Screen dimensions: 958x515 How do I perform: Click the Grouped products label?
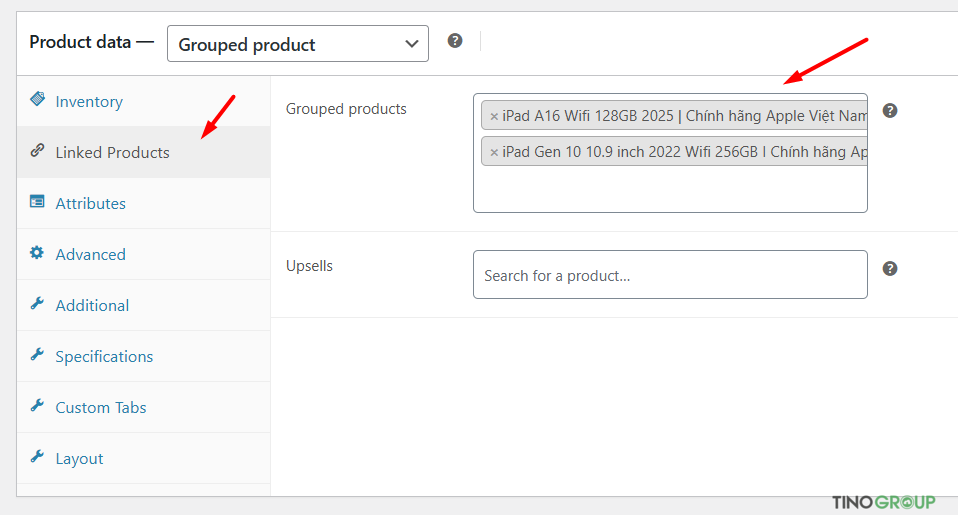pos(346,109)
